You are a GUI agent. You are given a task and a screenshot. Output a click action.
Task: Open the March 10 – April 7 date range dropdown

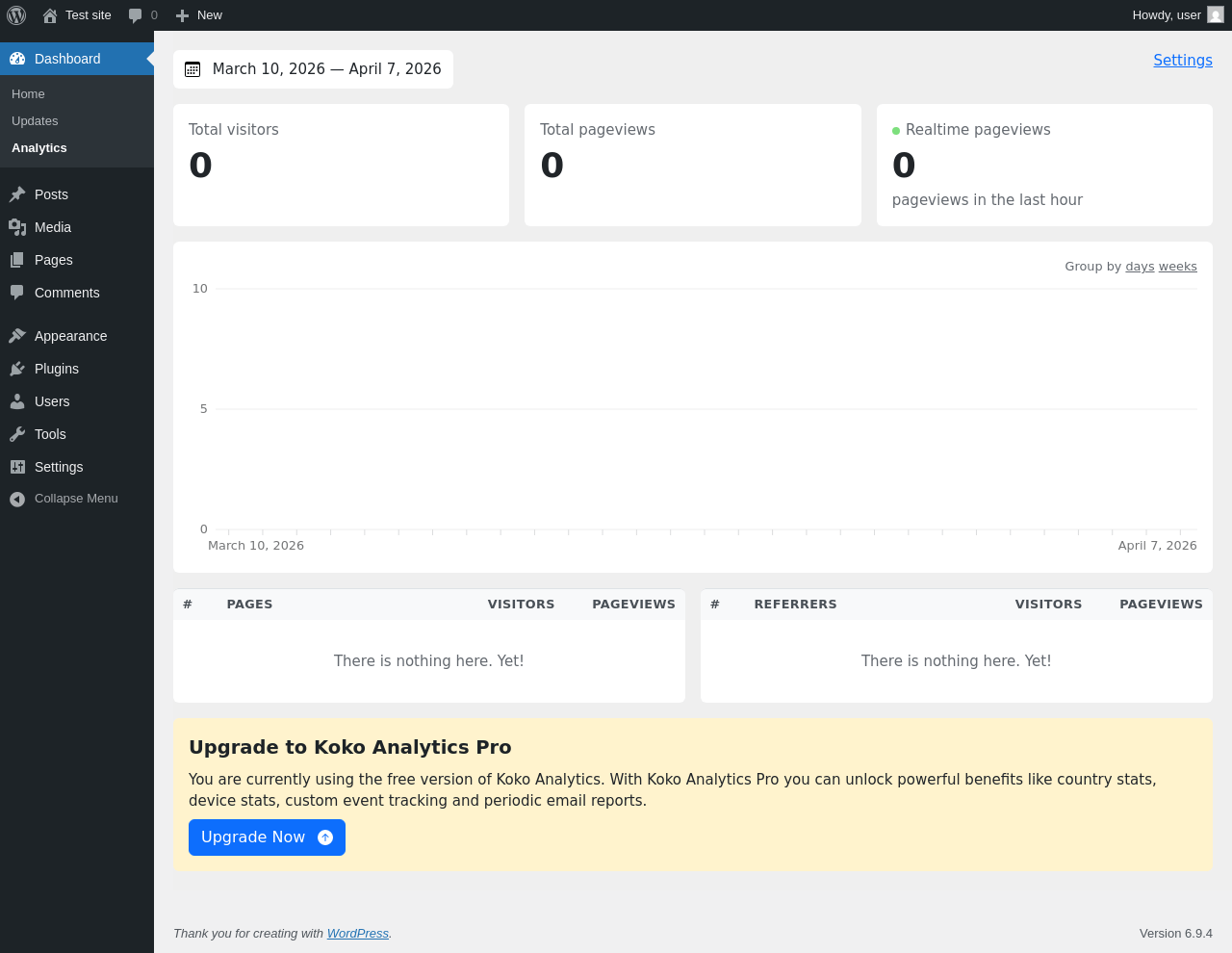point(313,69)
